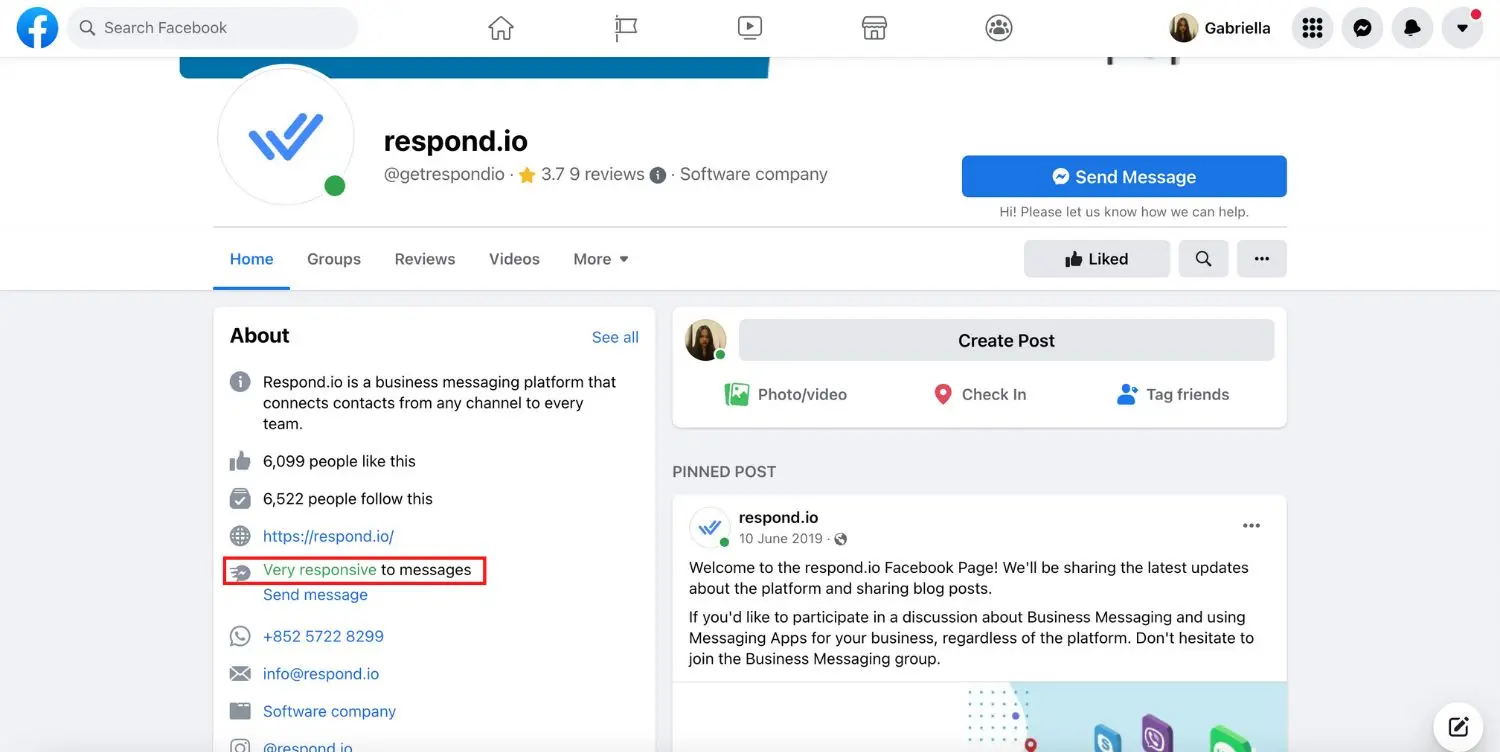1500x752 pixels.
Task: Open pinned post three-dot menu
Action: [x=1251, y=526]
